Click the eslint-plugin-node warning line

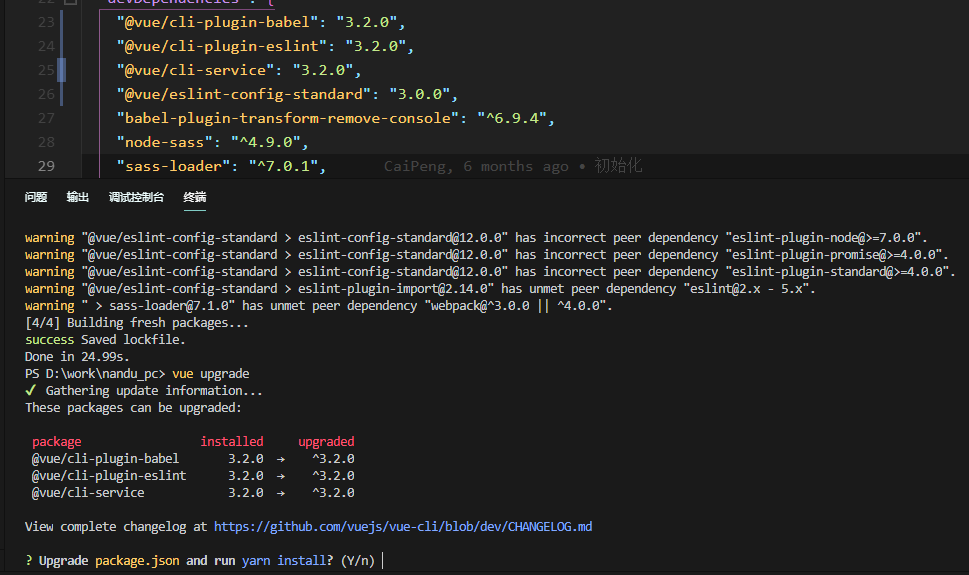pos(476,238)
